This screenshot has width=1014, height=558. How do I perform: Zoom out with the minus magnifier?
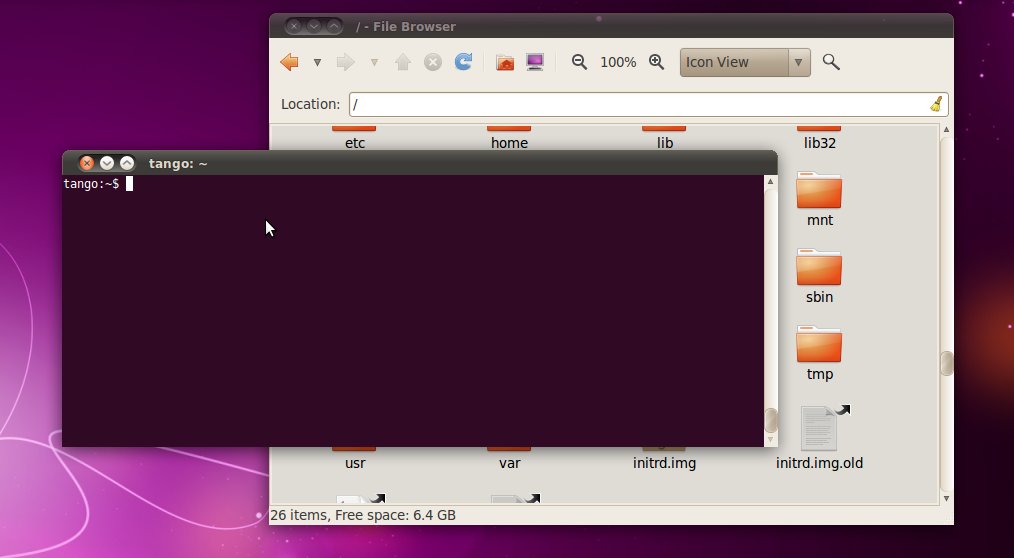click(x=579, y=62)
